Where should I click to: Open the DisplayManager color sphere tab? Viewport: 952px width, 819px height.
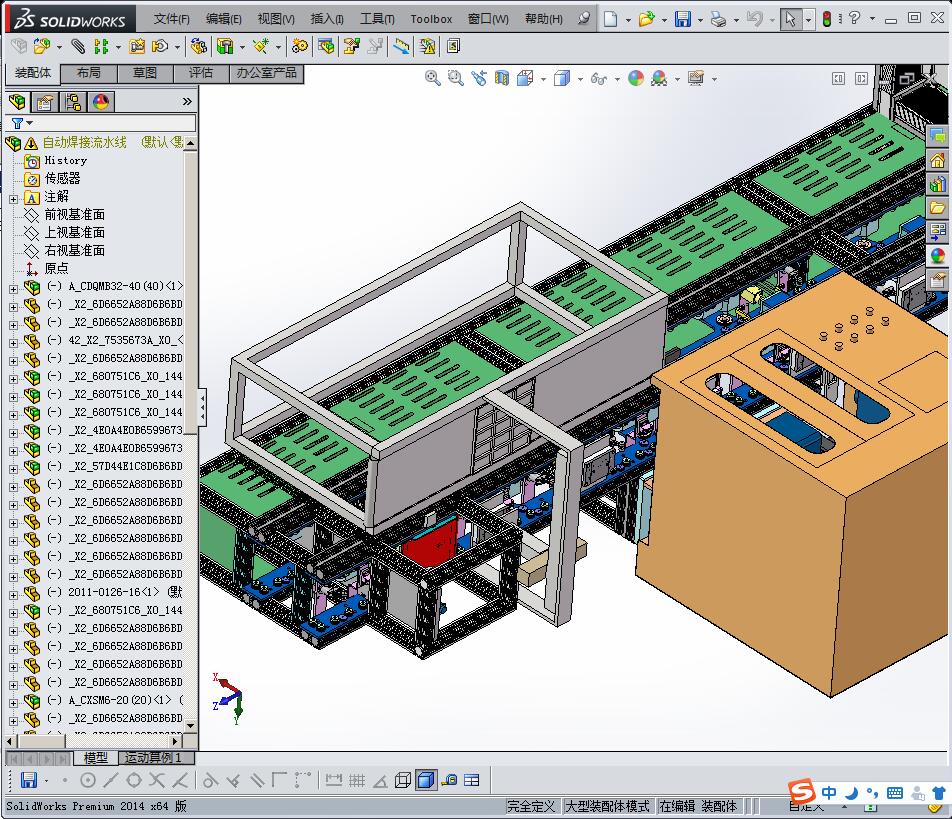(x=101, y=102)
